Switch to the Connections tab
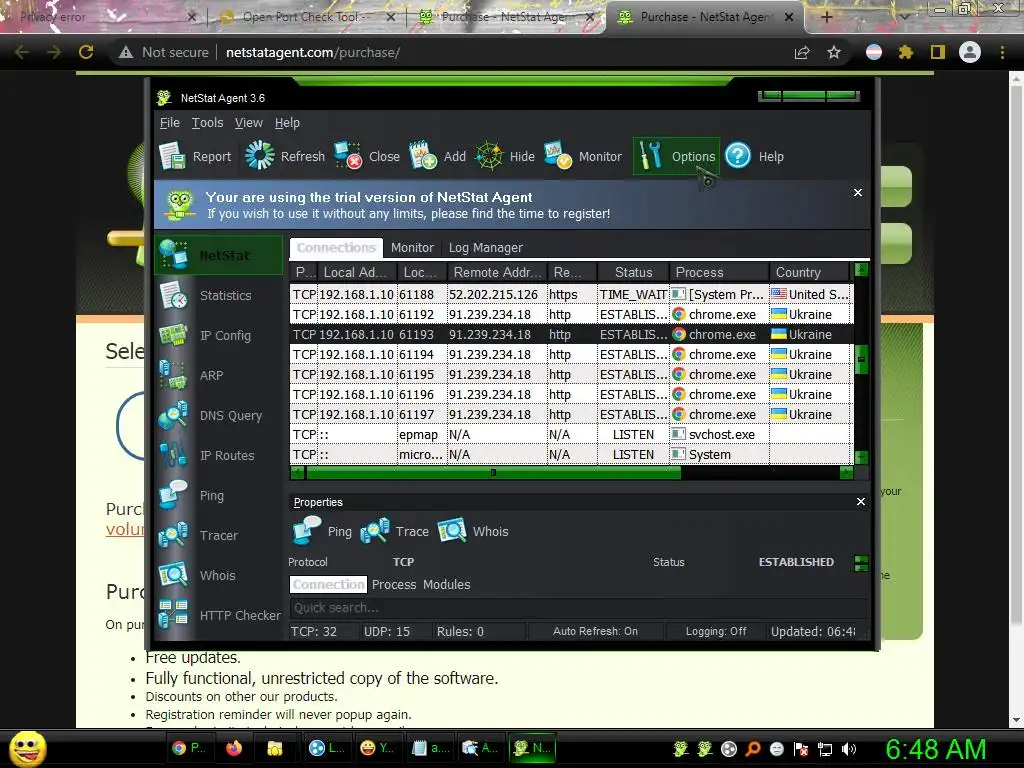1024x768 pixels. pos(336,248)
